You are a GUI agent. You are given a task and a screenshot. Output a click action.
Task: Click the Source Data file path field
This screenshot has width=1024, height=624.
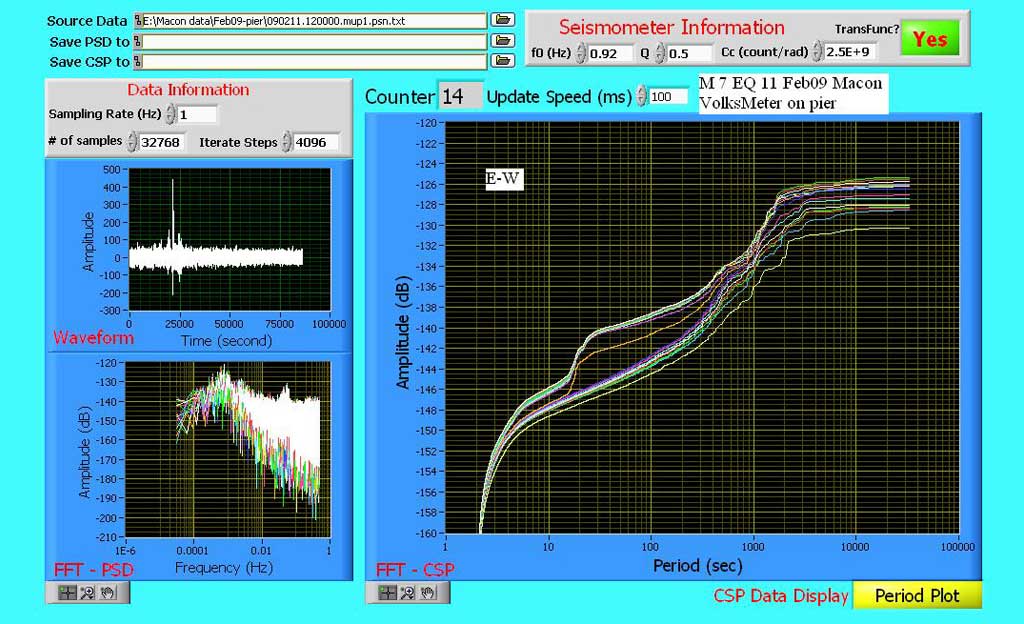(315, 21)
